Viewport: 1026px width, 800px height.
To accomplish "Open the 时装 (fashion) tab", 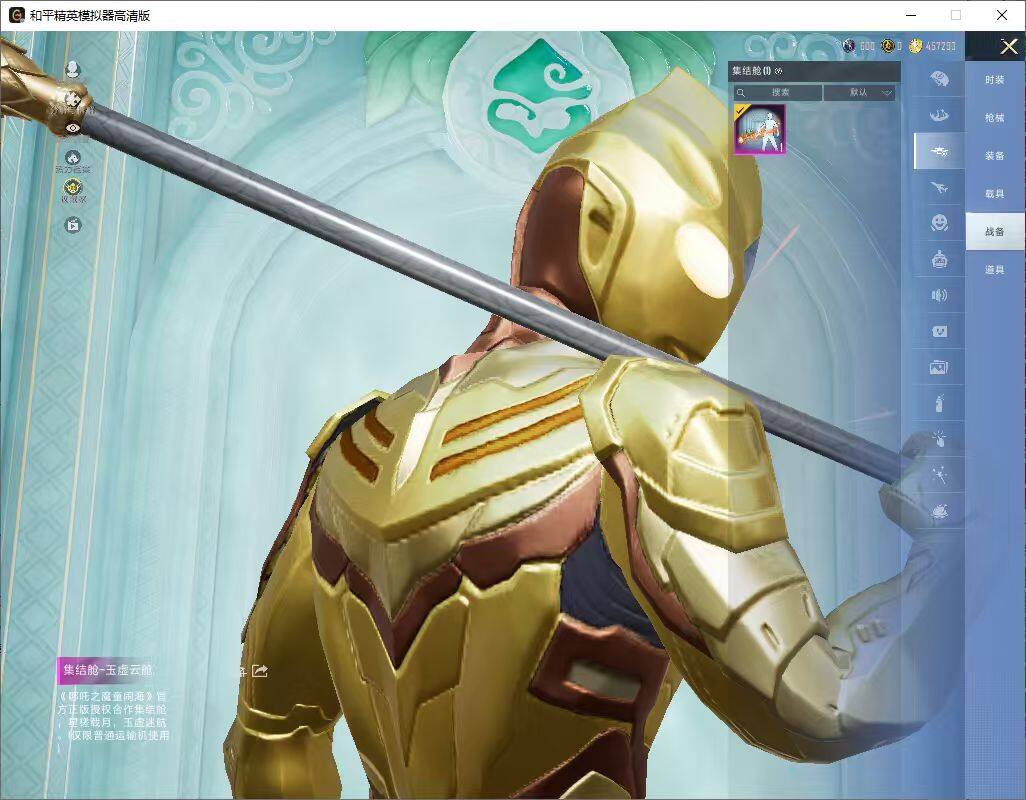I will [x=995, y=80].
